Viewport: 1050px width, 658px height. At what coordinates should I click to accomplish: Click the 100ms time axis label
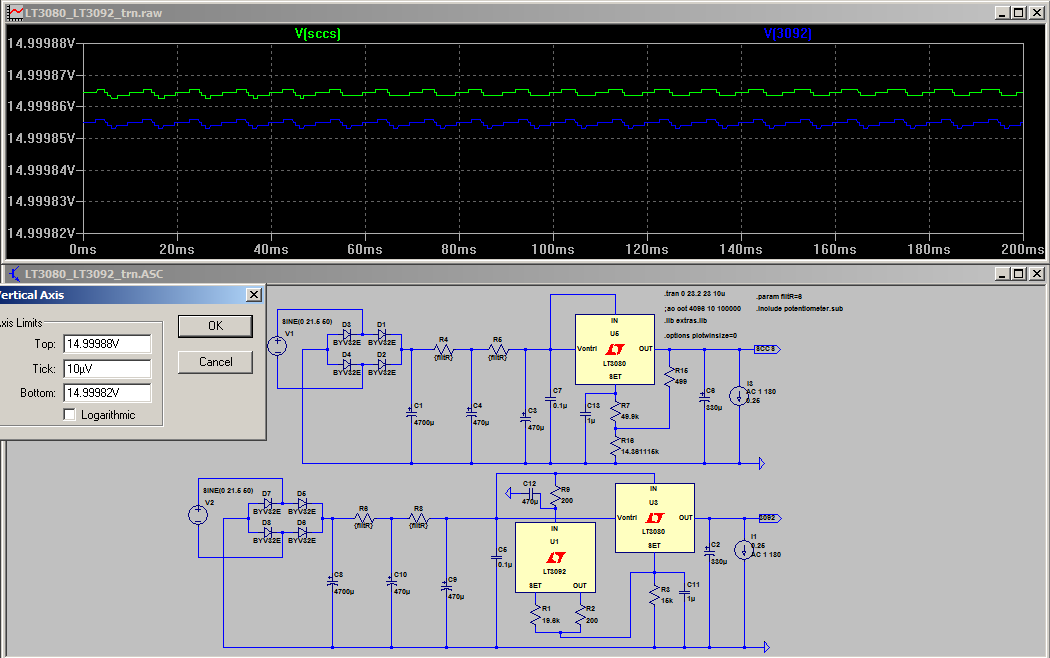click(552, 250)
